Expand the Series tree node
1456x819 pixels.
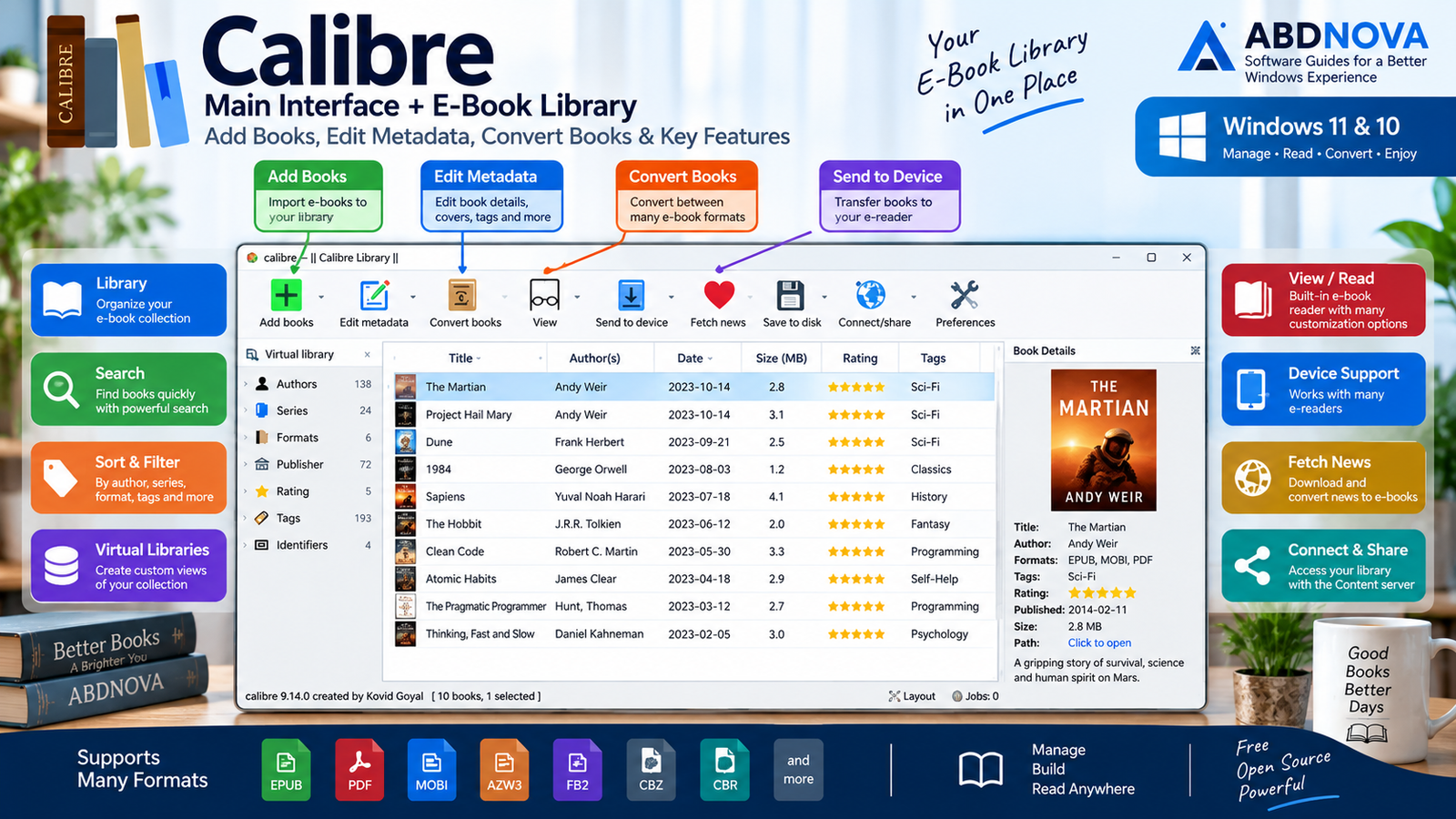click(247, 410)
